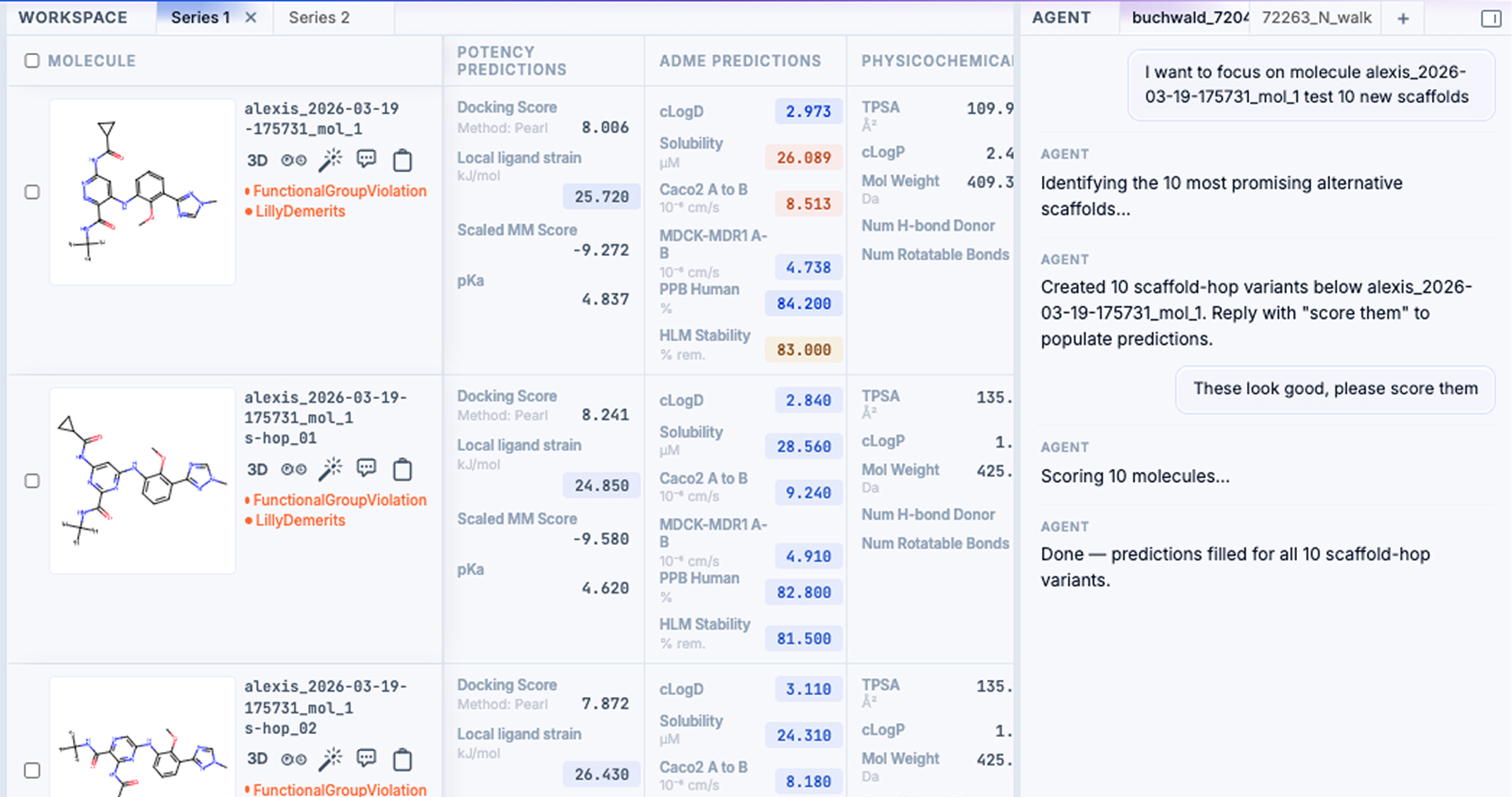Click the cLogD value 2.840
Viewport: 1512px width, 797px height.
pos(808,401)
